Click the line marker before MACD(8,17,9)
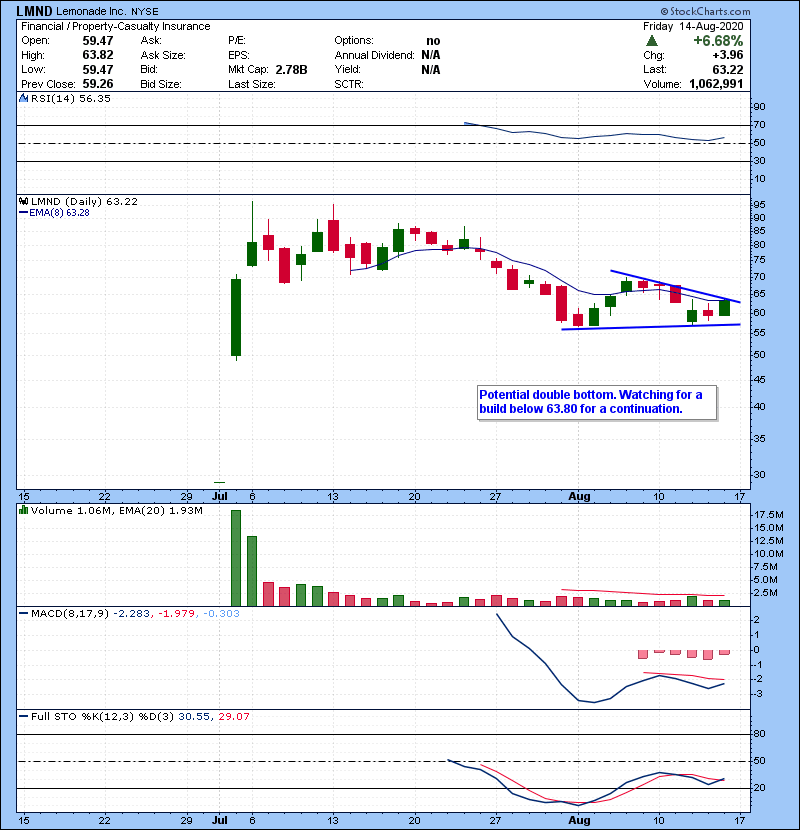Screen dimensions: 800x830 23,614
